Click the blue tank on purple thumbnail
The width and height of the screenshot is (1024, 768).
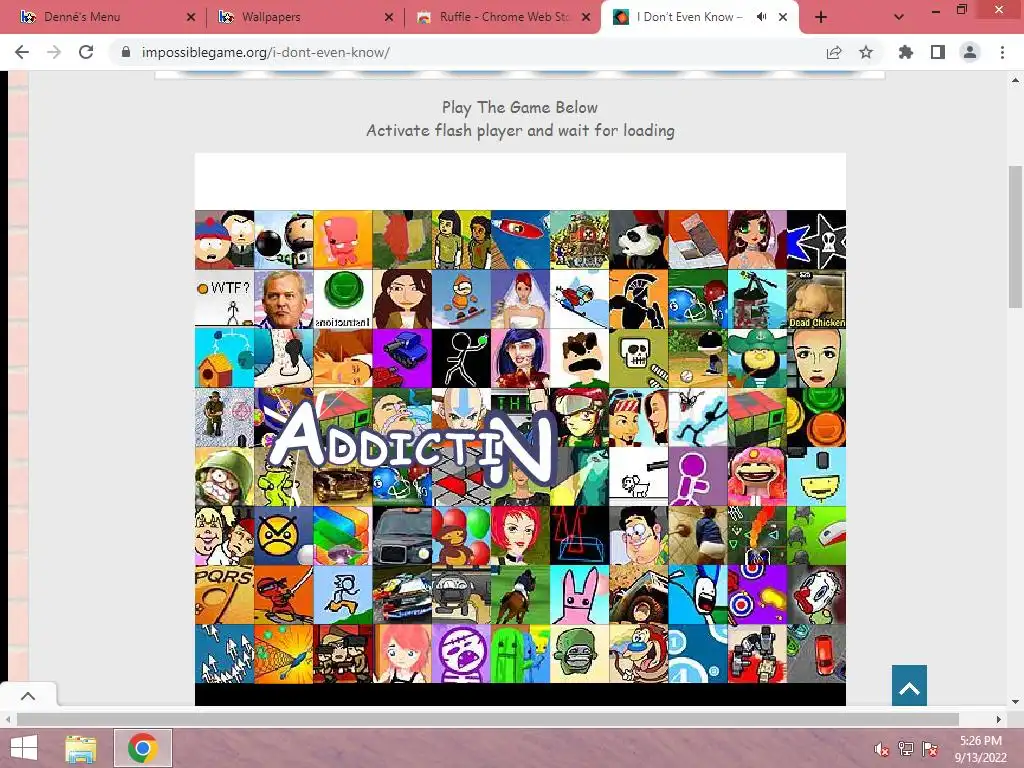402,359
